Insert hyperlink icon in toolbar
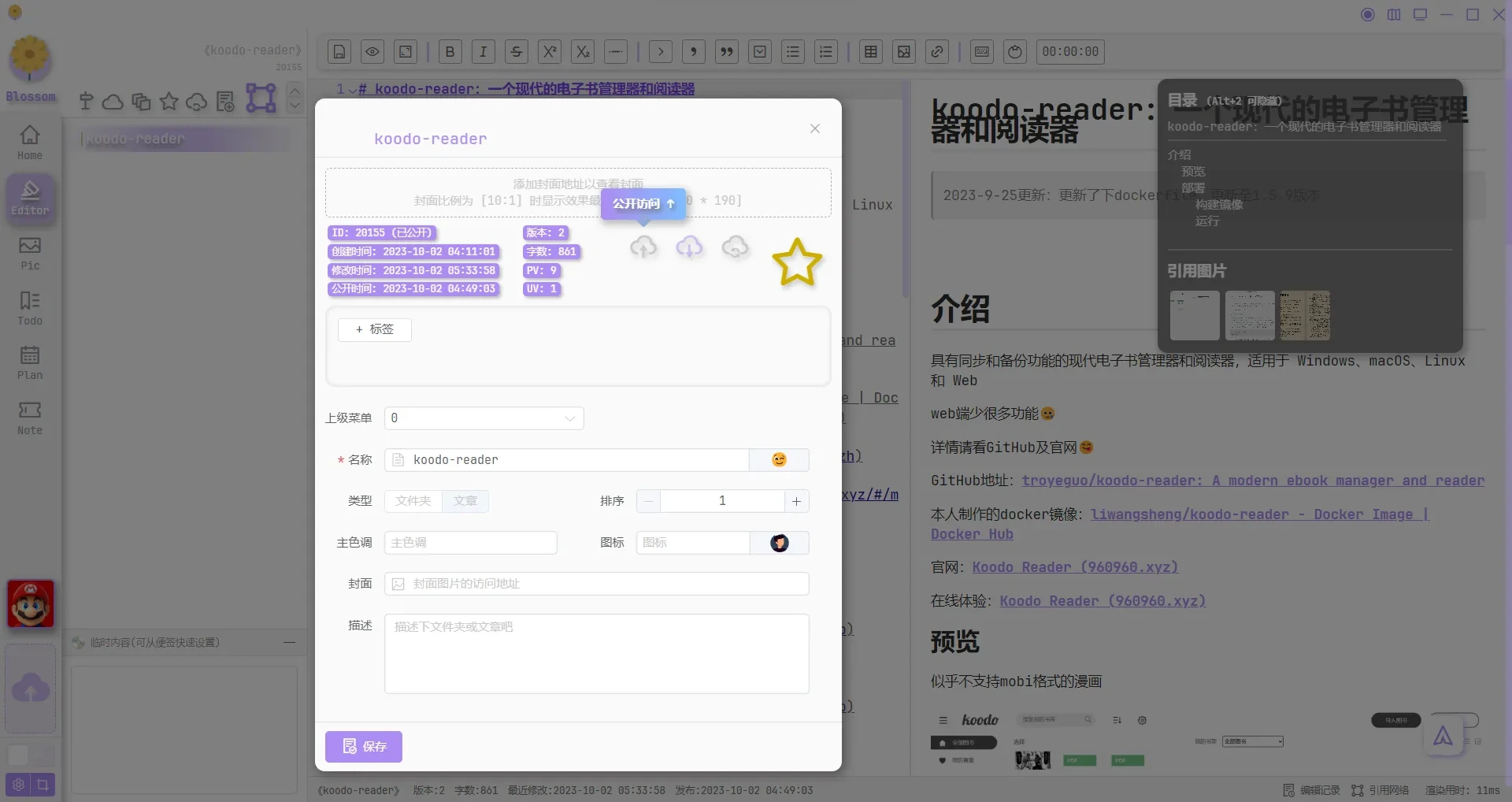Viewport: 1512px width, 802px height. click(937, 52)
